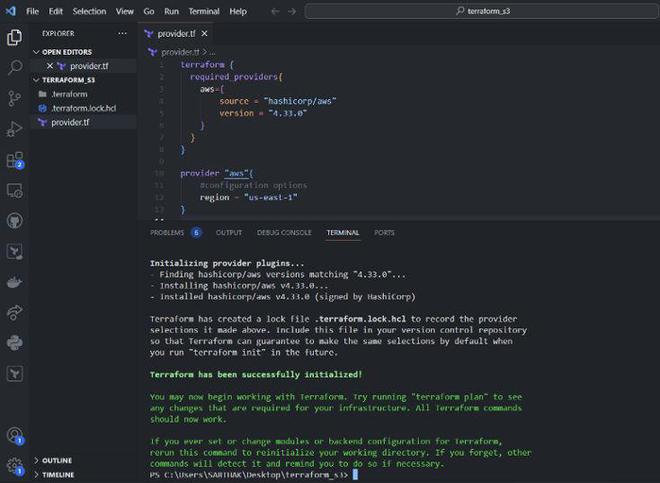Open the Remote Explorer icon
660x483 pixels.
[x=15, y=191]
